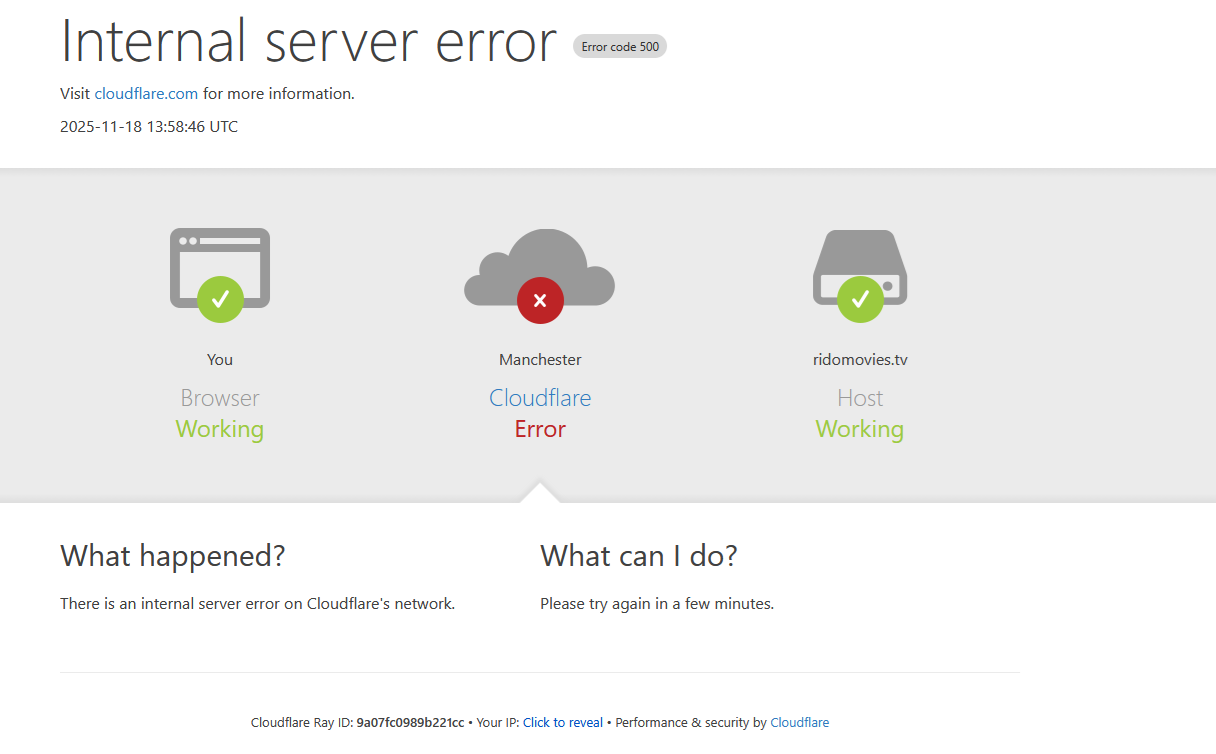Open the cloudflare.com link for more information
The width and height of the screenshot is (1216, 754).
click(146, 94)
